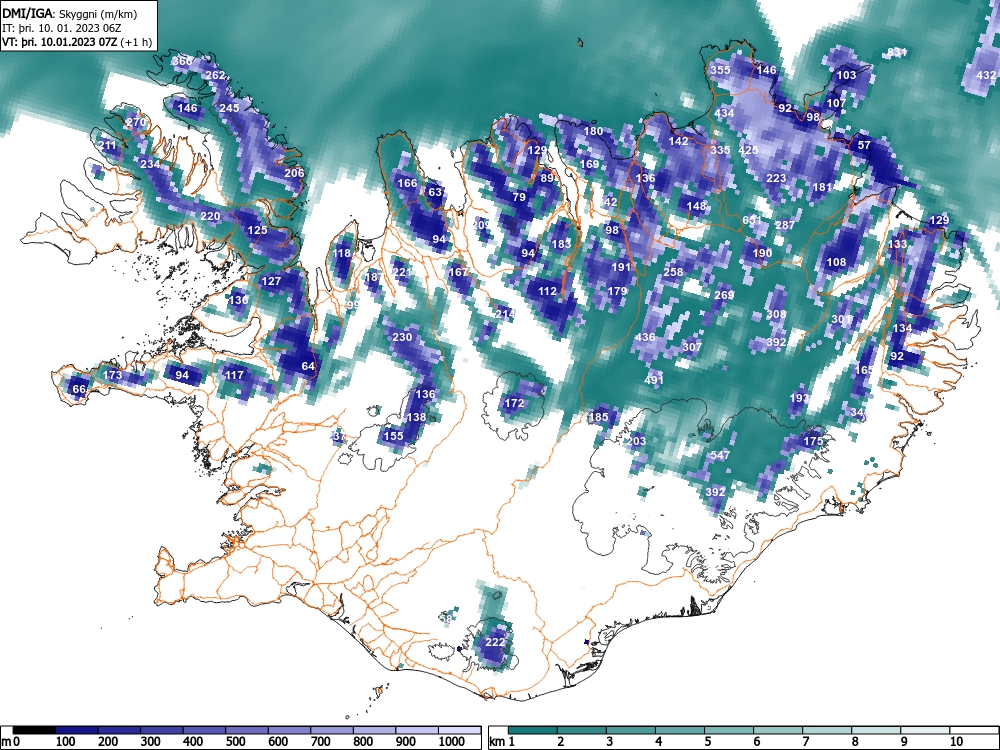The height and width of the screenshot is (750, 1000).
Task: Click the visibility value '172'
Action: [514, 403]
